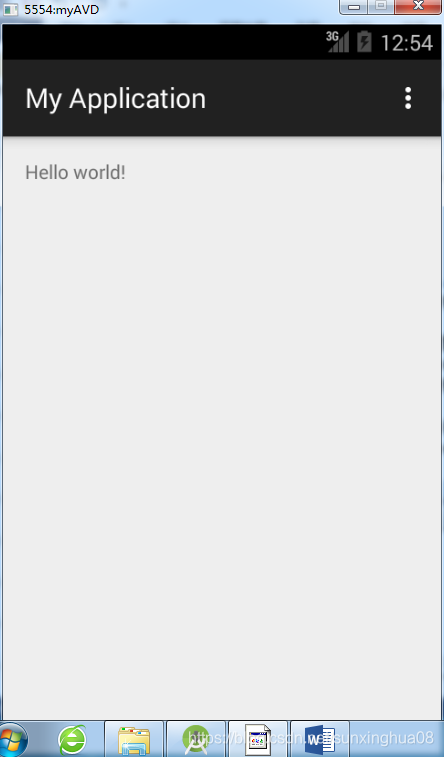Click the 5554:myAVD window title text
This screenshot has width=444, height=757.
(x=61, y=10)
